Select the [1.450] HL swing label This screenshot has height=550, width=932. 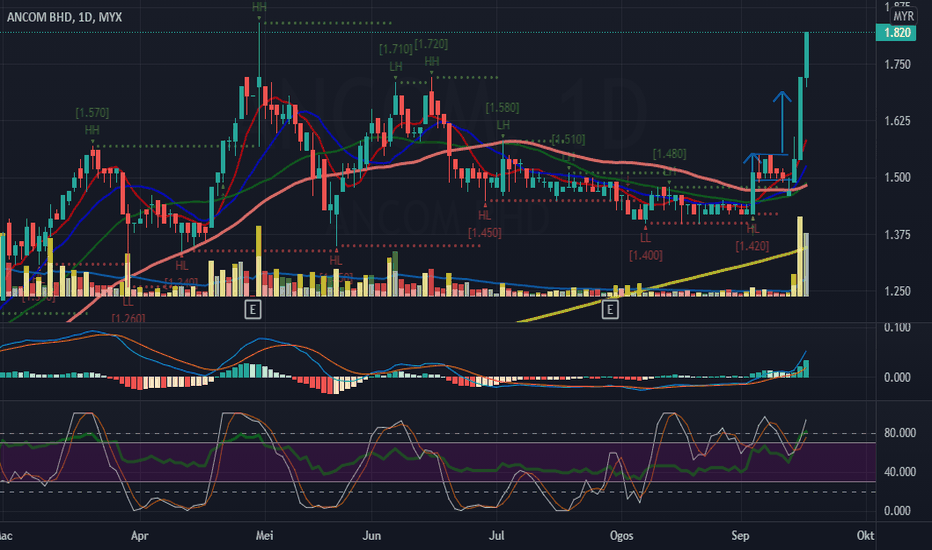(485, 224)
